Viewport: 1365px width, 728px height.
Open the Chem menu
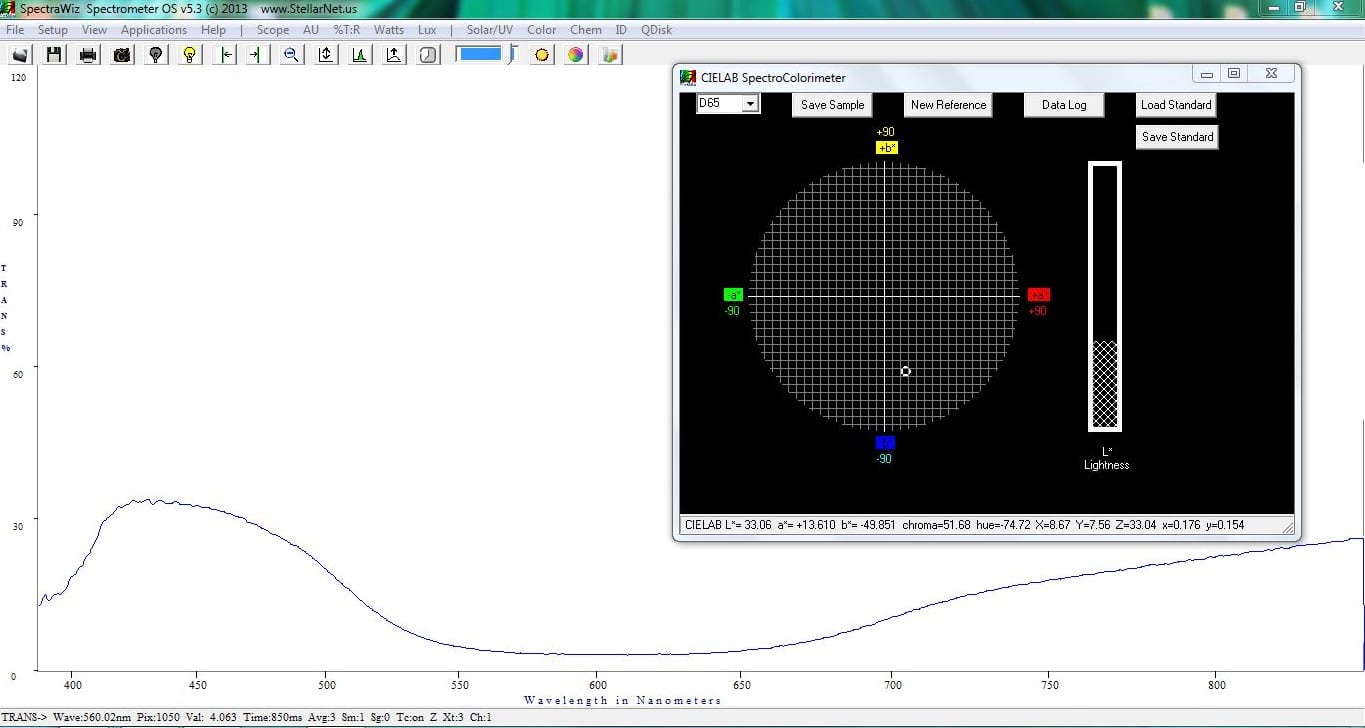(586, 30)
